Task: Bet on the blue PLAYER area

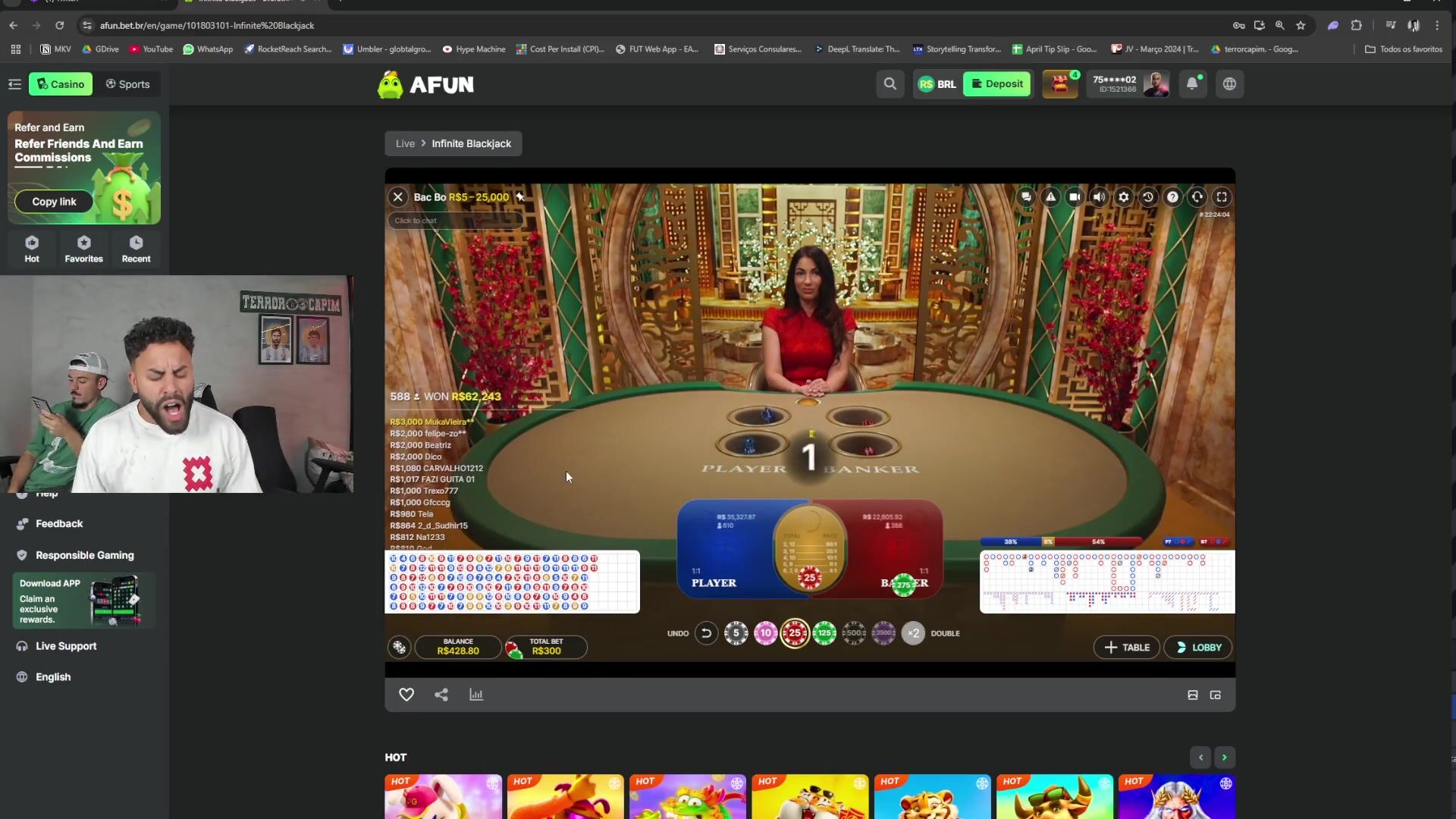Action: tap(724, 550)
